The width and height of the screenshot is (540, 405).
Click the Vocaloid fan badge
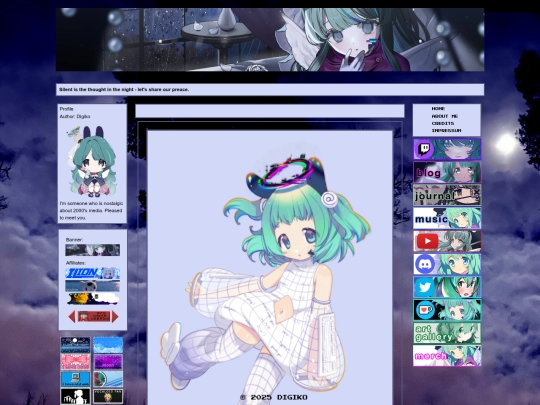108,396
